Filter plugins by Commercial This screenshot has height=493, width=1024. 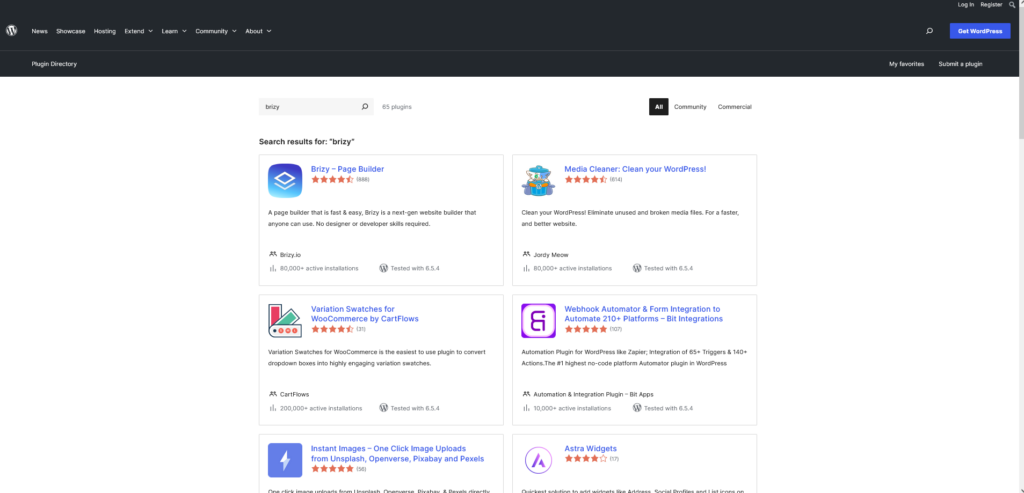coord(735,106)
